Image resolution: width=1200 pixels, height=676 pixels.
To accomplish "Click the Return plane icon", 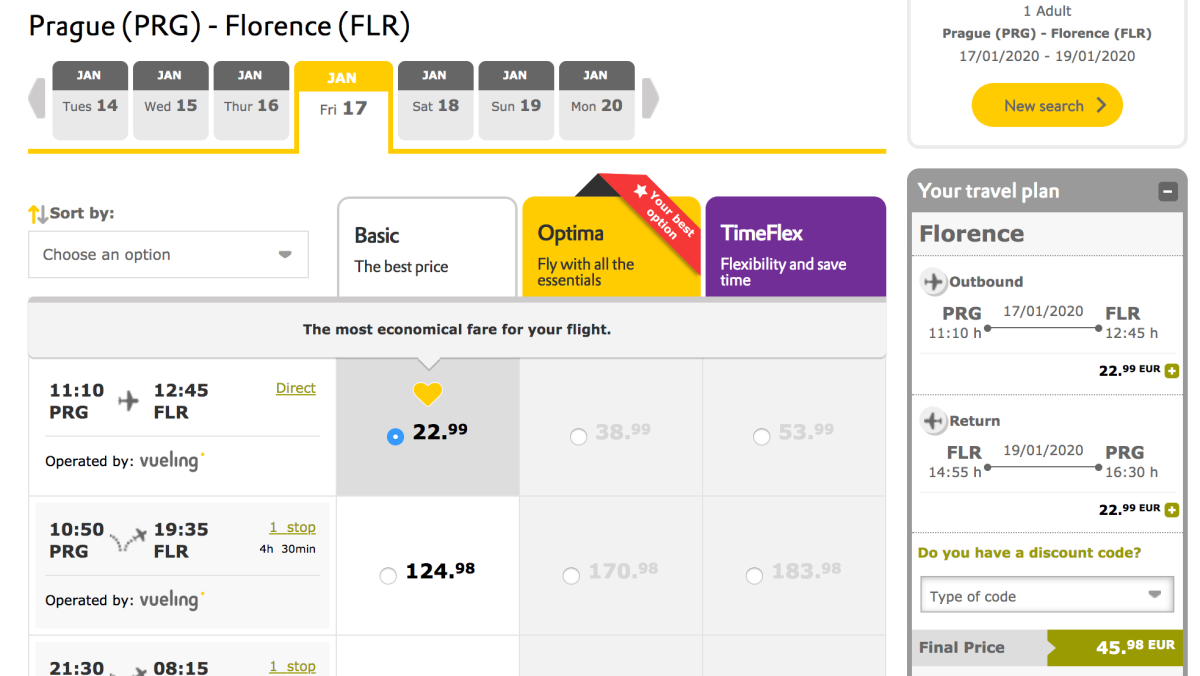I will click(934, 421).
